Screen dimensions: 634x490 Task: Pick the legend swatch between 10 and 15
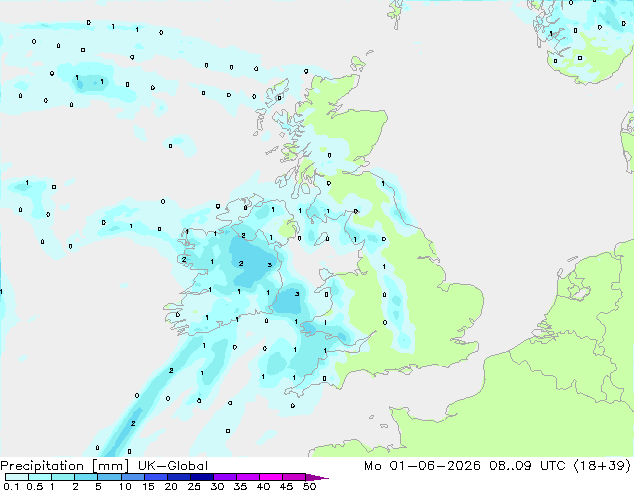pyautogui.click(x=132, y=477)
